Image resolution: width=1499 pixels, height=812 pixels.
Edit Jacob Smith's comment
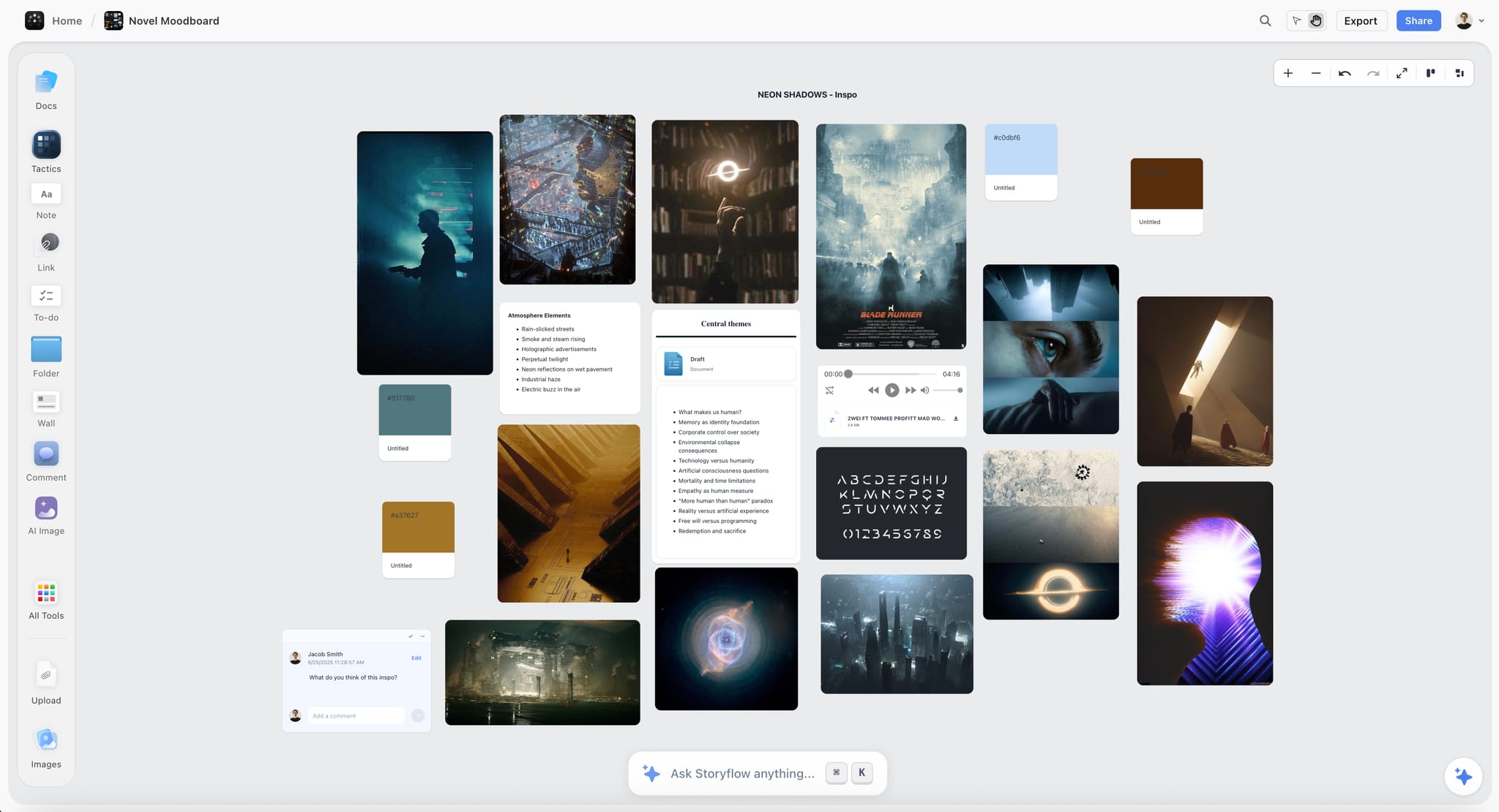[416, 658]
